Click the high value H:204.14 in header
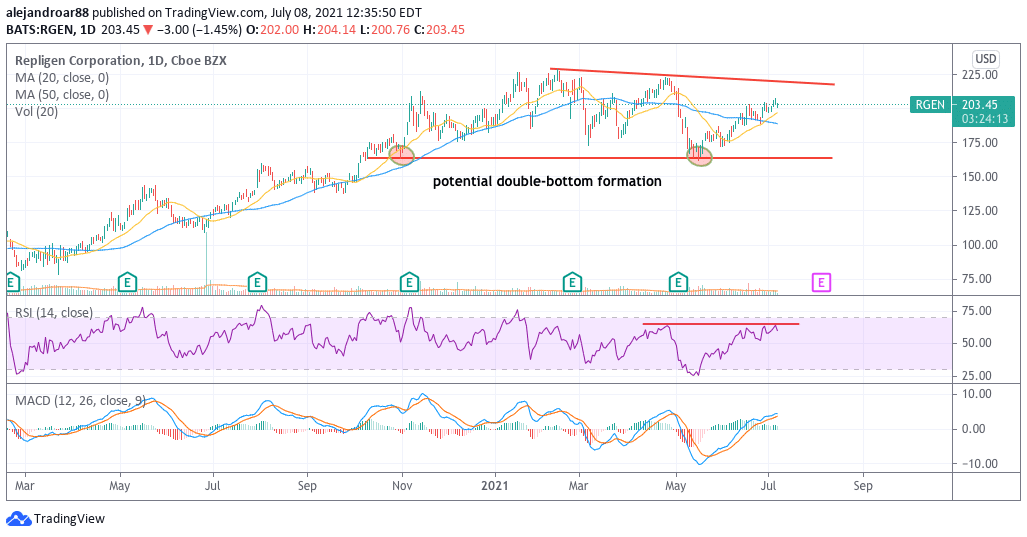 (329, 29)
